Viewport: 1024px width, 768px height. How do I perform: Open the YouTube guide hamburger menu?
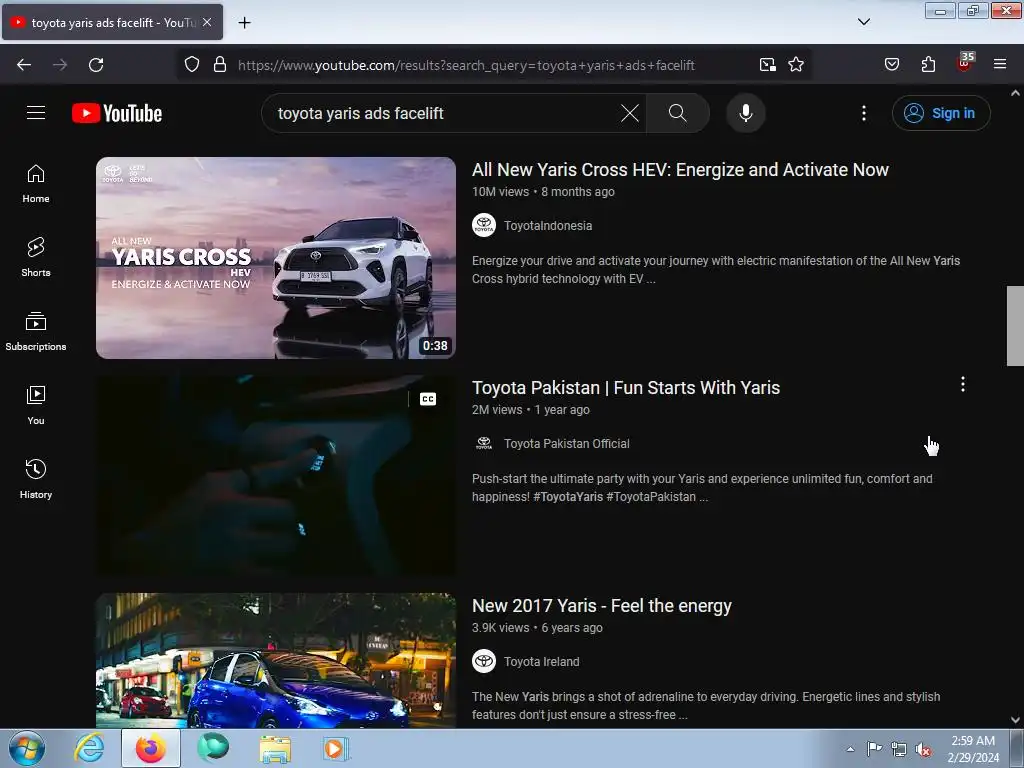point(36,113)
